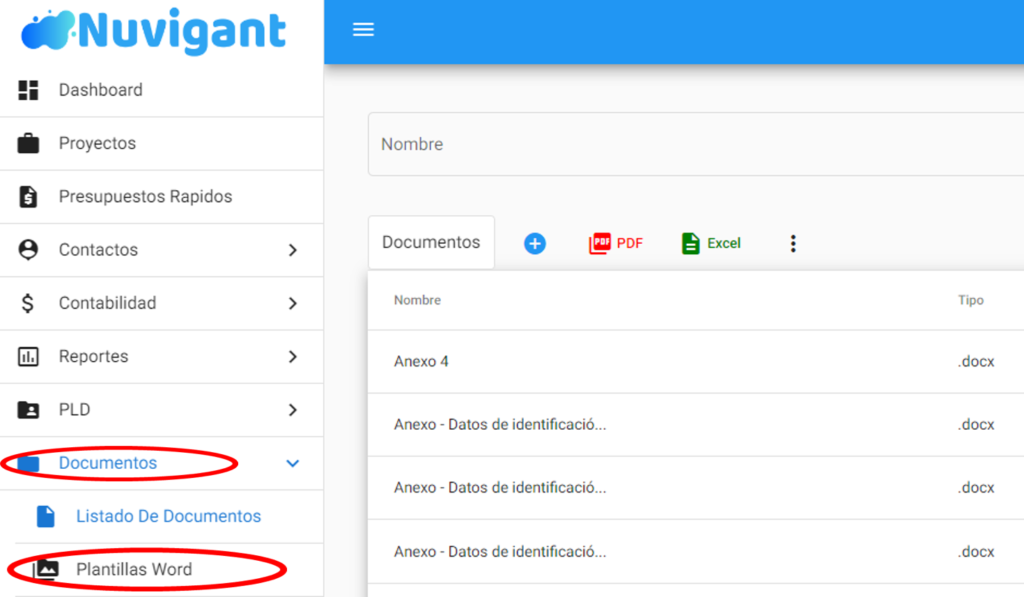Click the Reportes chart icon

28,357
